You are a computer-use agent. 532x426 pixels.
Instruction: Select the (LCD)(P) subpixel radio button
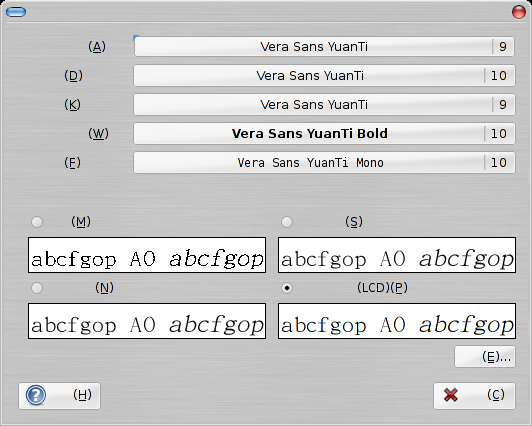point(287,288)
